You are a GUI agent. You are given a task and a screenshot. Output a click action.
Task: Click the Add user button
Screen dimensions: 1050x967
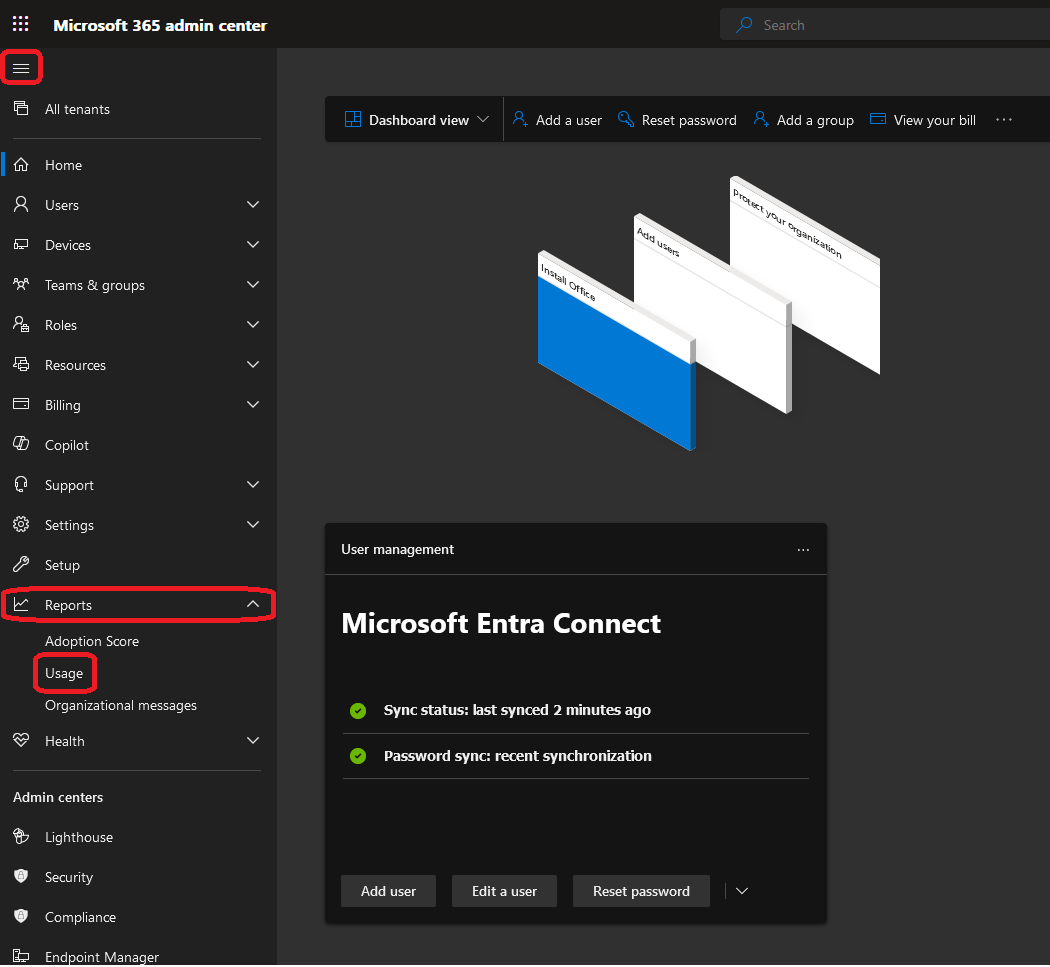(388, 891)
